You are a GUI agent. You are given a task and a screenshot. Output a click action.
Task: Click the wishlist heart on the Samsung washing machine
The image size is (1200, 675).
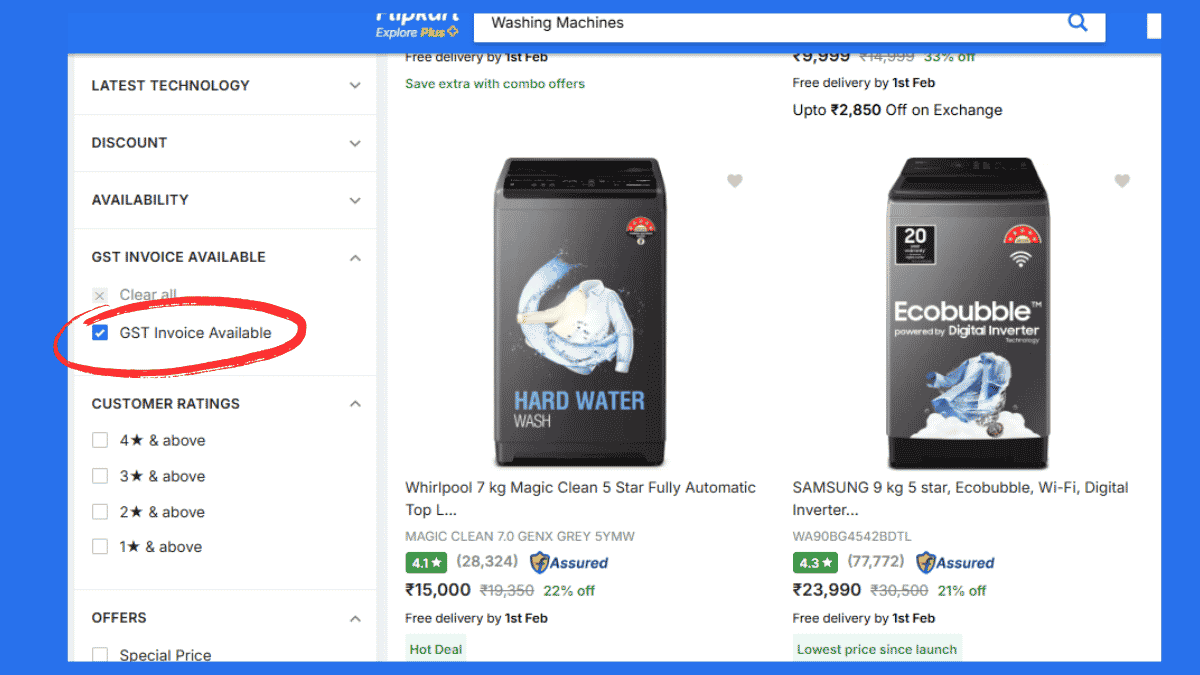(x=1121, y=181)
